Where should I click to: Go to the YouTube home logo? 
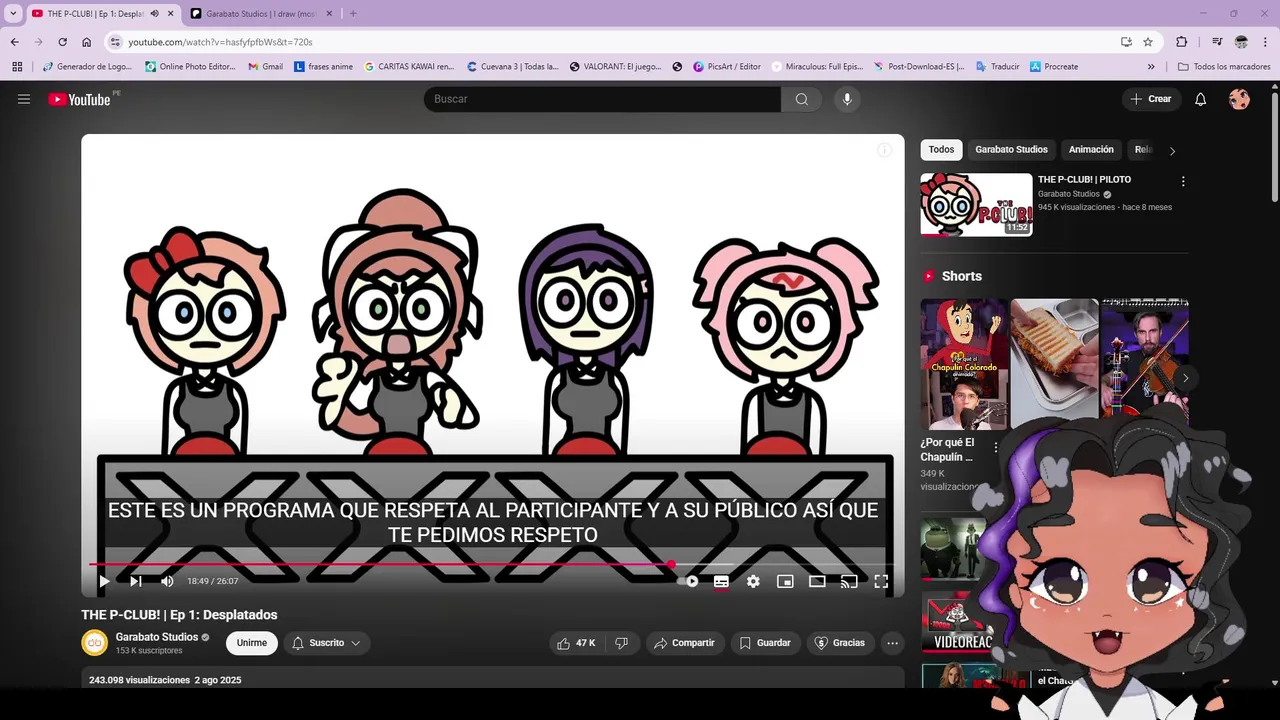tap(79, 99)
